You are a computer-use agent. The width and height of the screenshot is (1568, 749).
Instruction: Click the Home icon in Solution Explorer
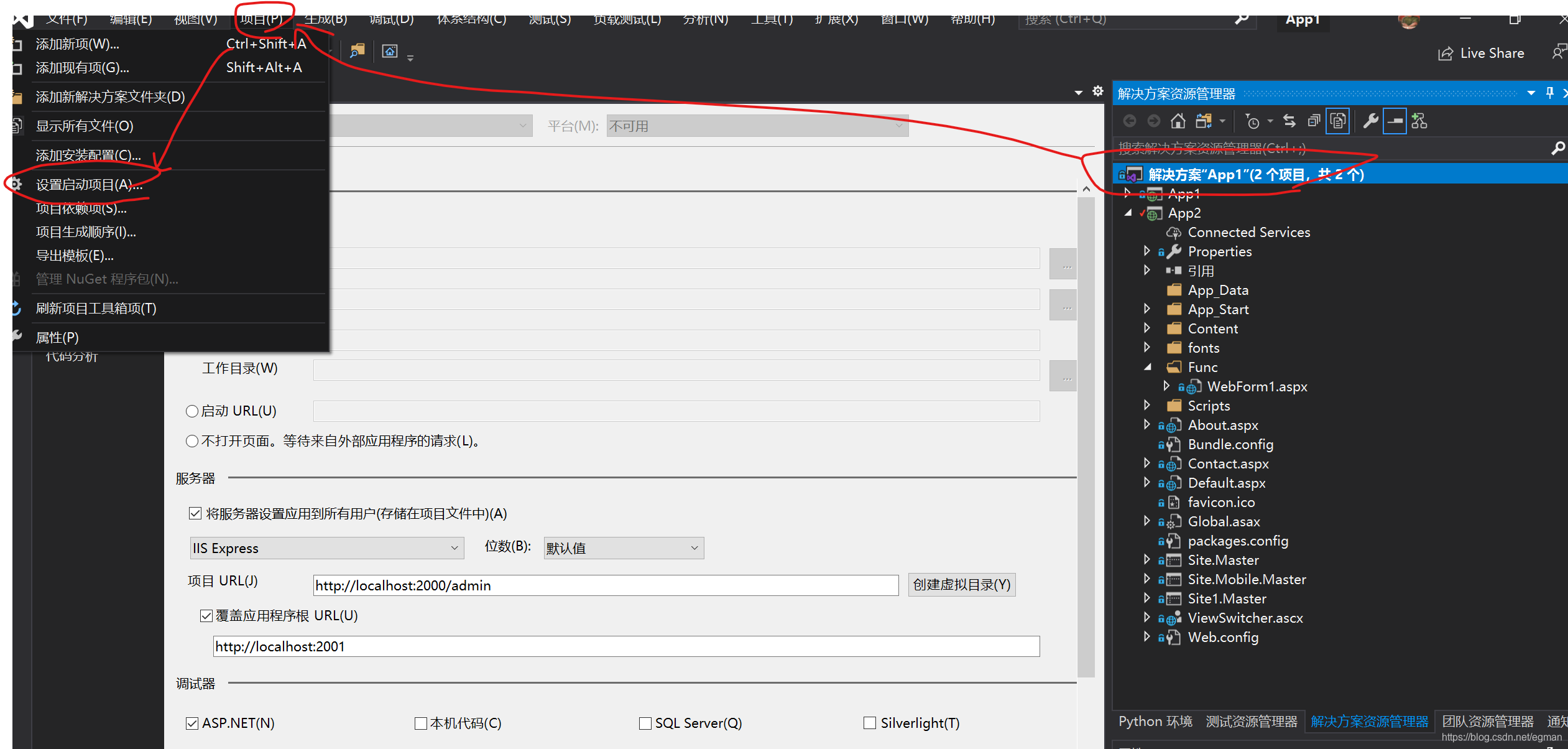(x=1178, y=121)
